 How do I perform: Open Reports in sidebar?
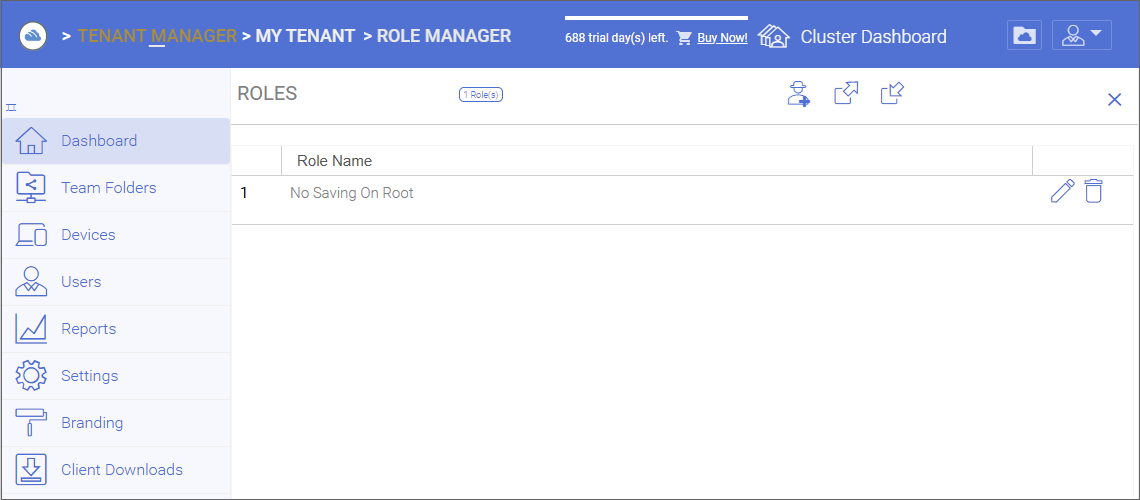click(x=116, y=328)
